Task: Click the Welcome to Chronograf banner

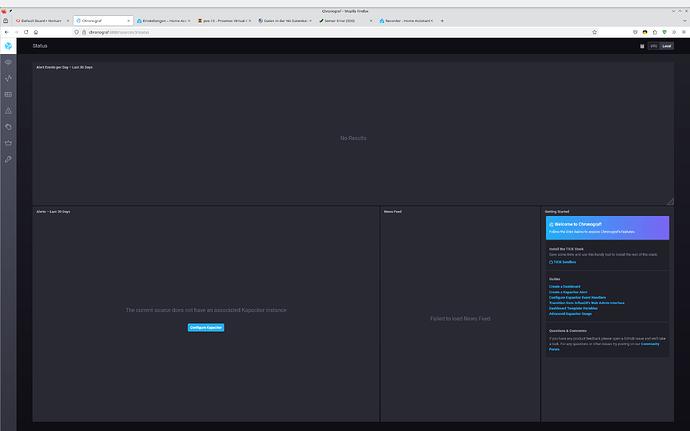Action: (607, 228)
